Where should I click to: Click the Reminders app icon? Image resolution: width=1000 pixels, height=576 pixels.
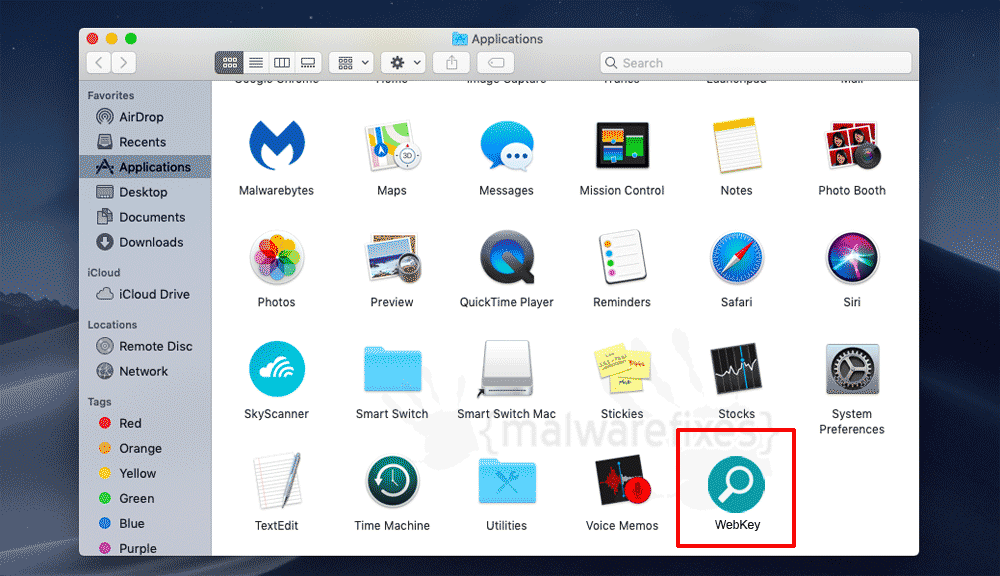point(622,256)
